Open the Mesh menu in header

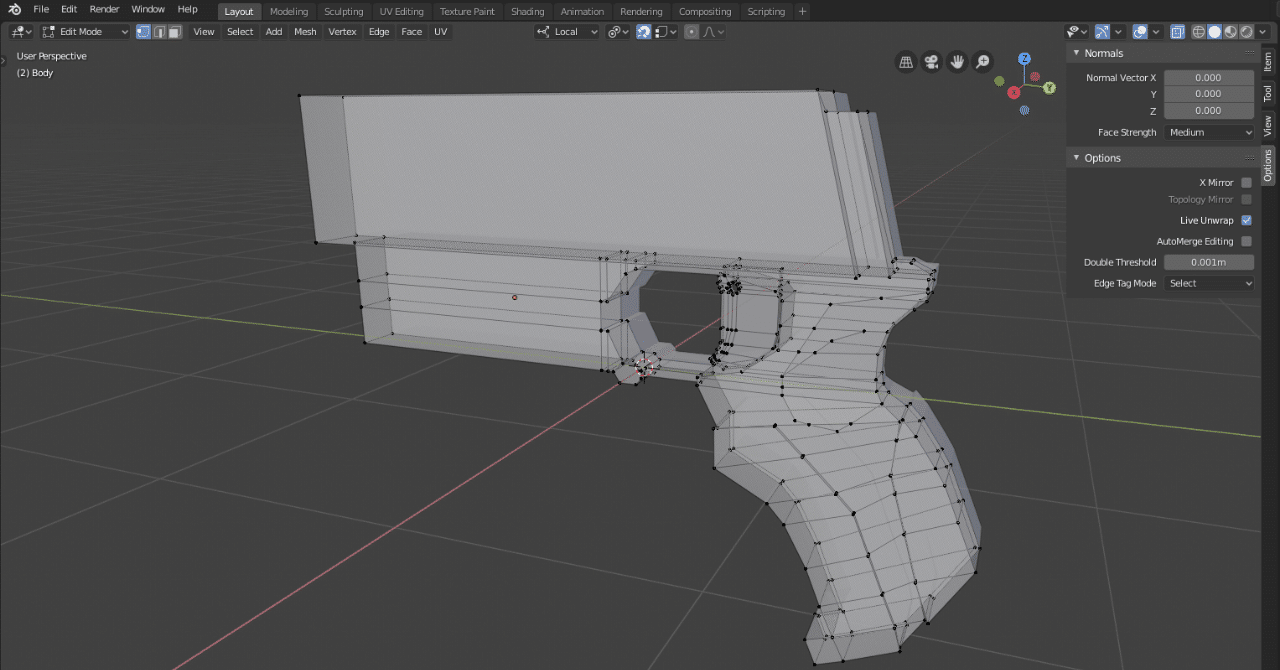pos(305,32)
